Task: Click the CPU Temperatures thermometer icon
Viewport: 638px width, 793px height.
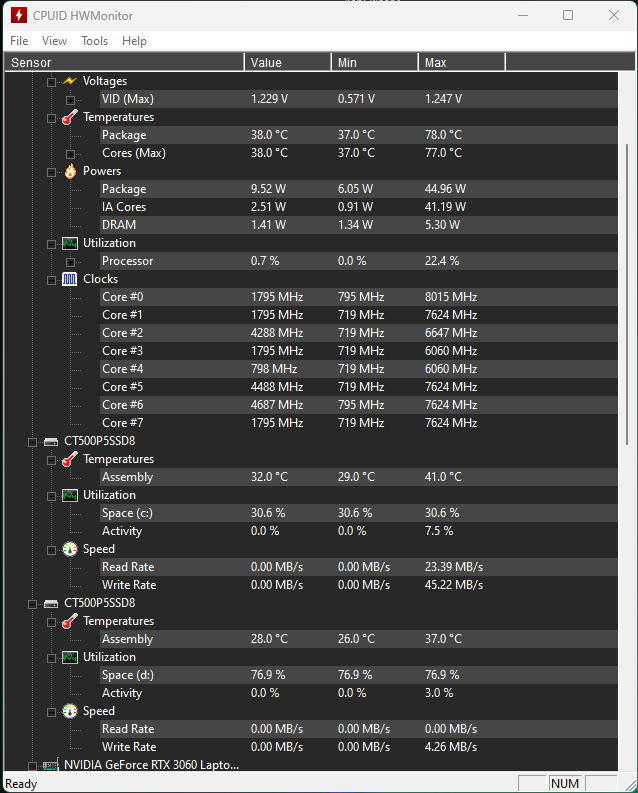Action: click(x=70, y=117)
